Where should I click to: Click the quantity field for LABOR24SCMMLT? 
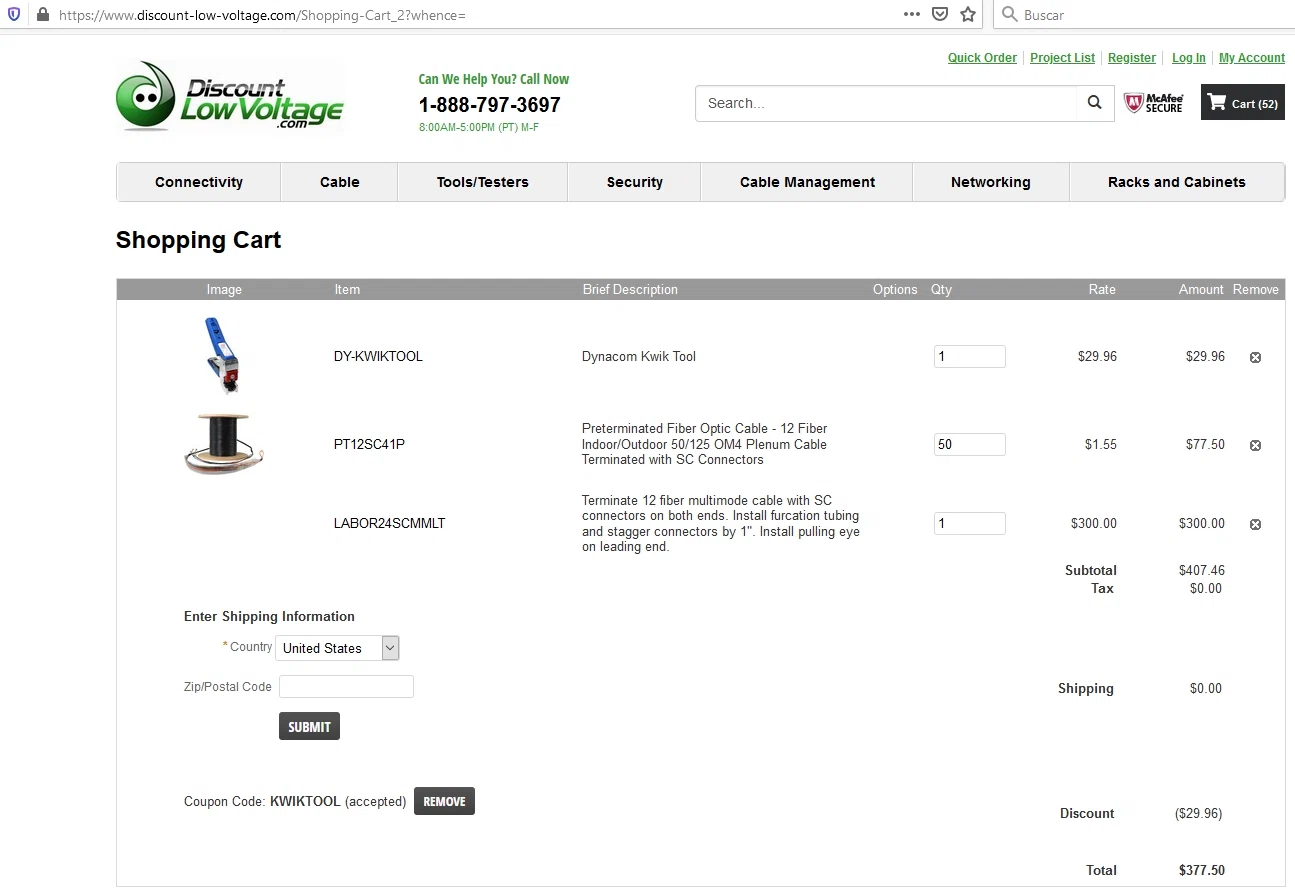[x=970, y=523]
